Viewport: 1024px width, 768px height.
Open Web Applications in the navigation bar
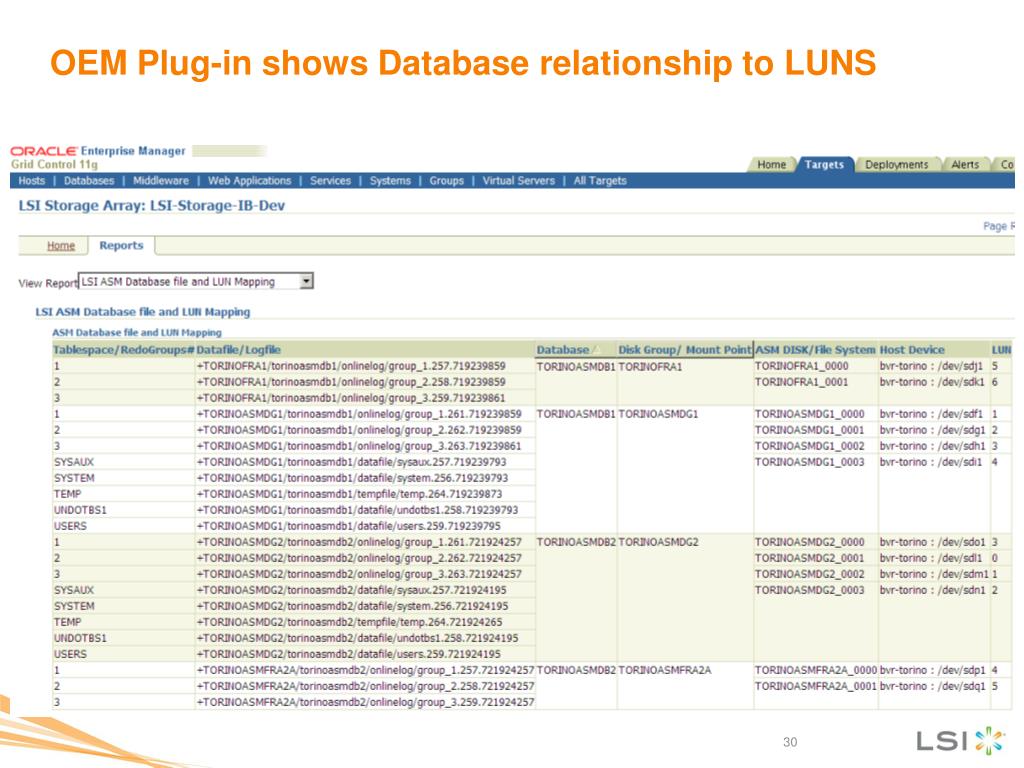click(249, 181)
